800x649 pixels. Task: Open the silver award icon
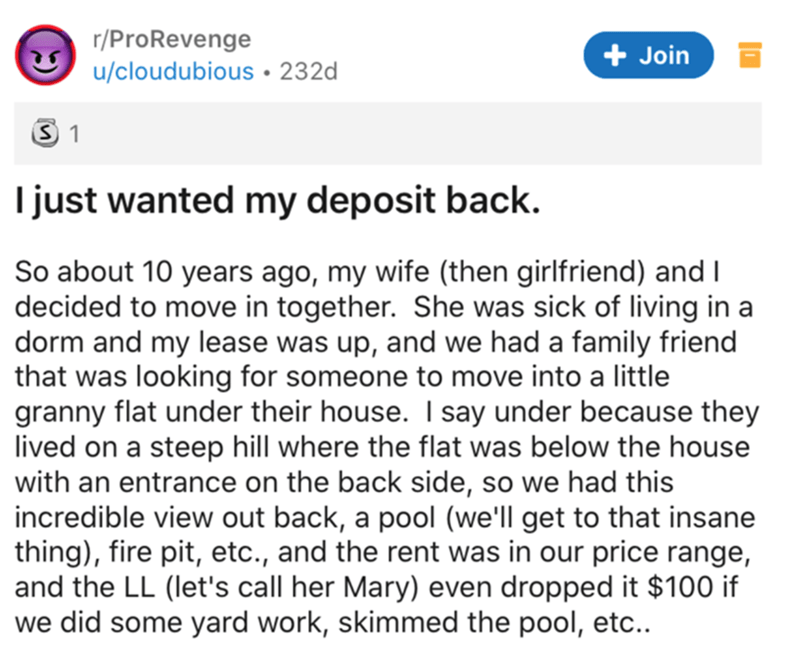coord(45,133)
